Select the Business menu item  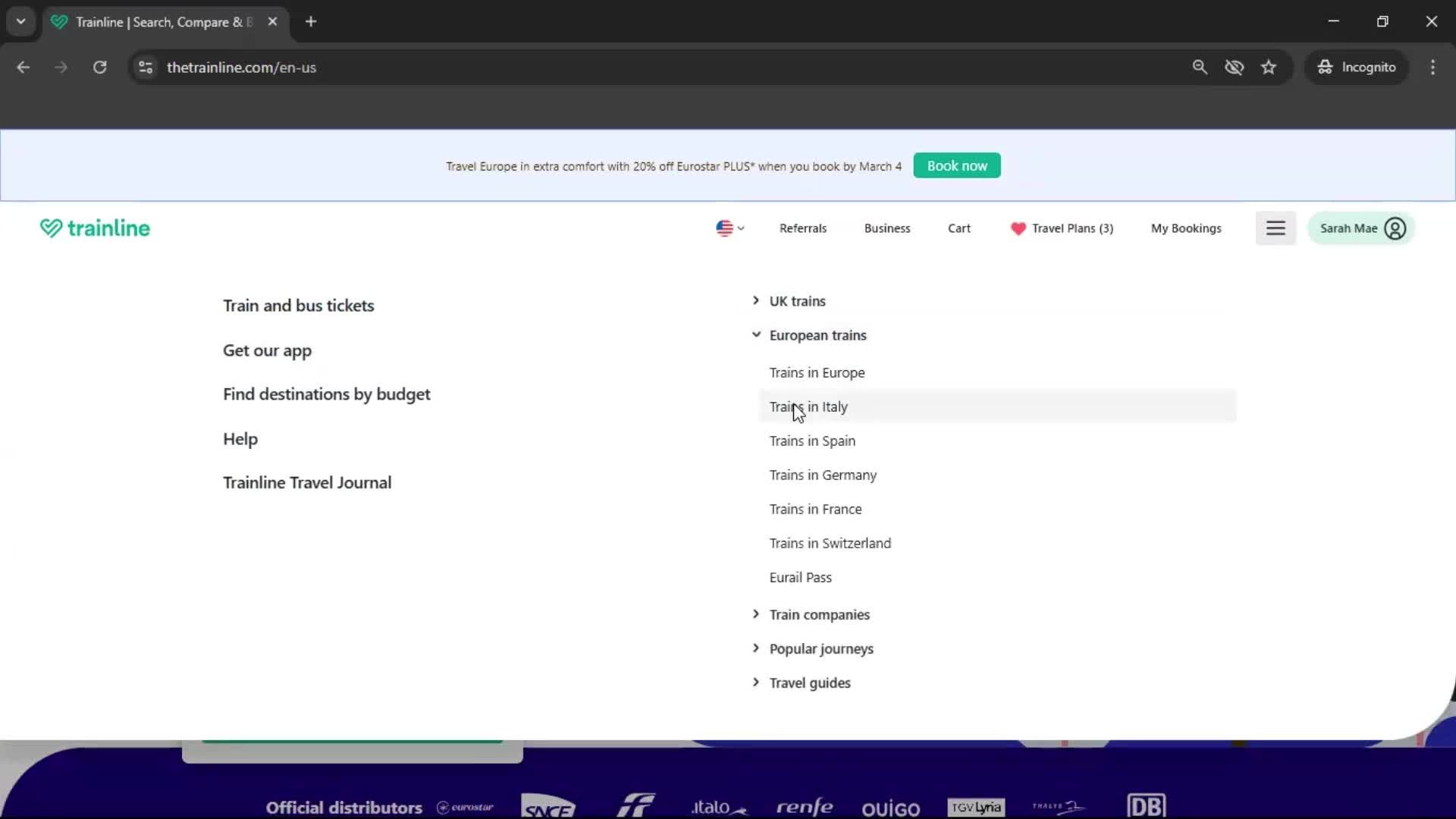(x=887, y=228)
